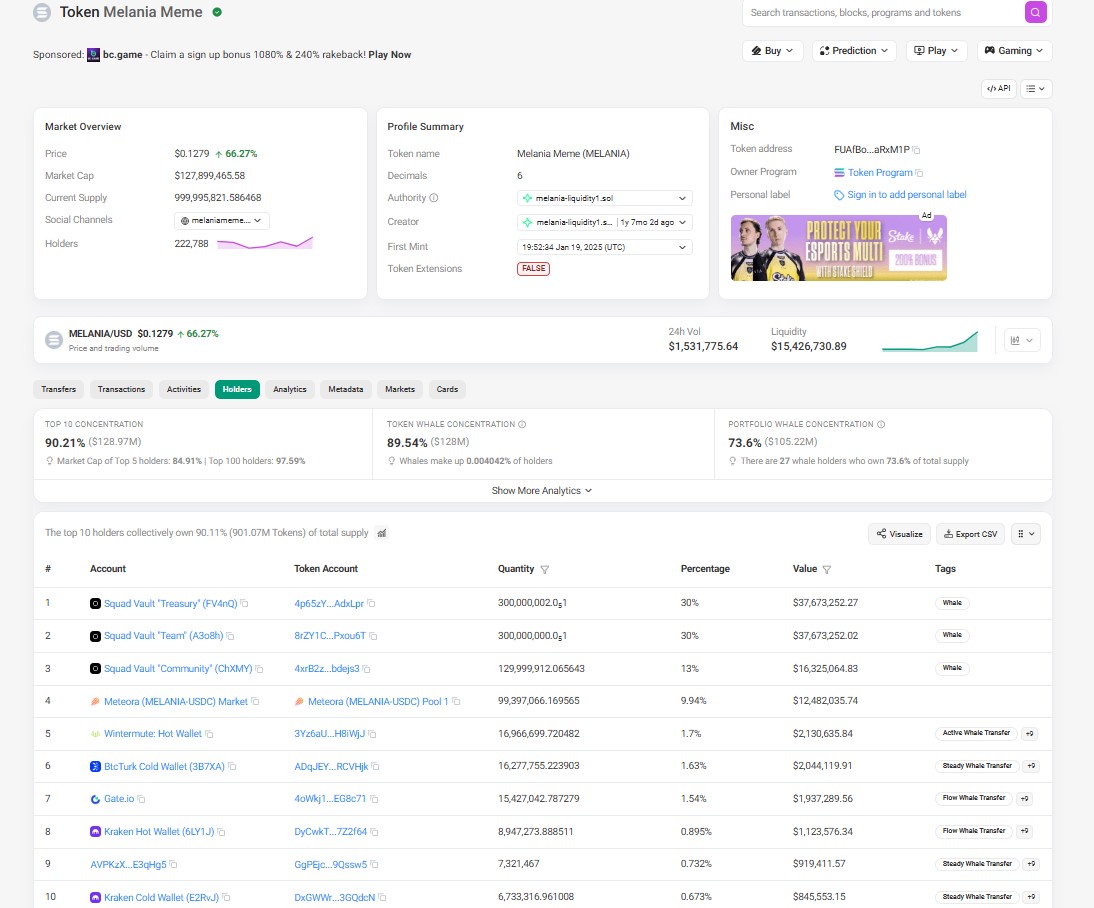Switch to the Transfers tab

point(59,389)
